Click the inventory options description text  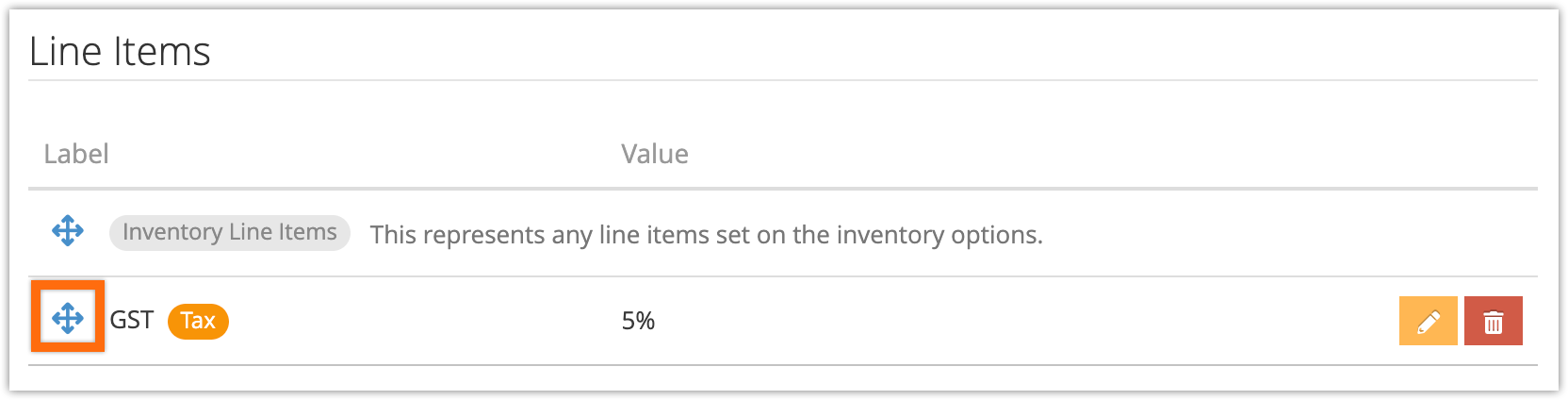click(707, 234)
